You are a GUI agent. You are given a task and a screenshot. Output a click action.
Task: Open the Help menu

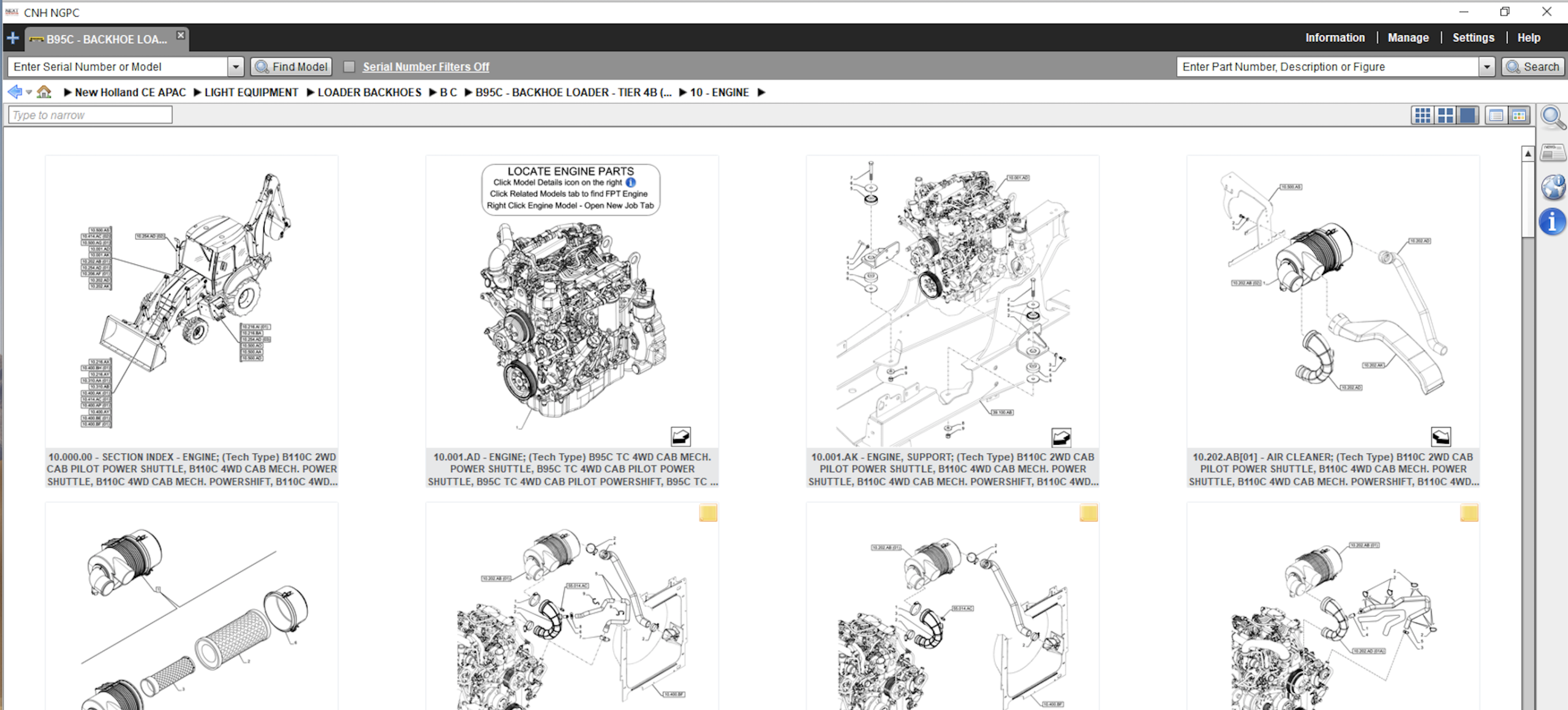pyautogui.click(x=1529, y=38)
